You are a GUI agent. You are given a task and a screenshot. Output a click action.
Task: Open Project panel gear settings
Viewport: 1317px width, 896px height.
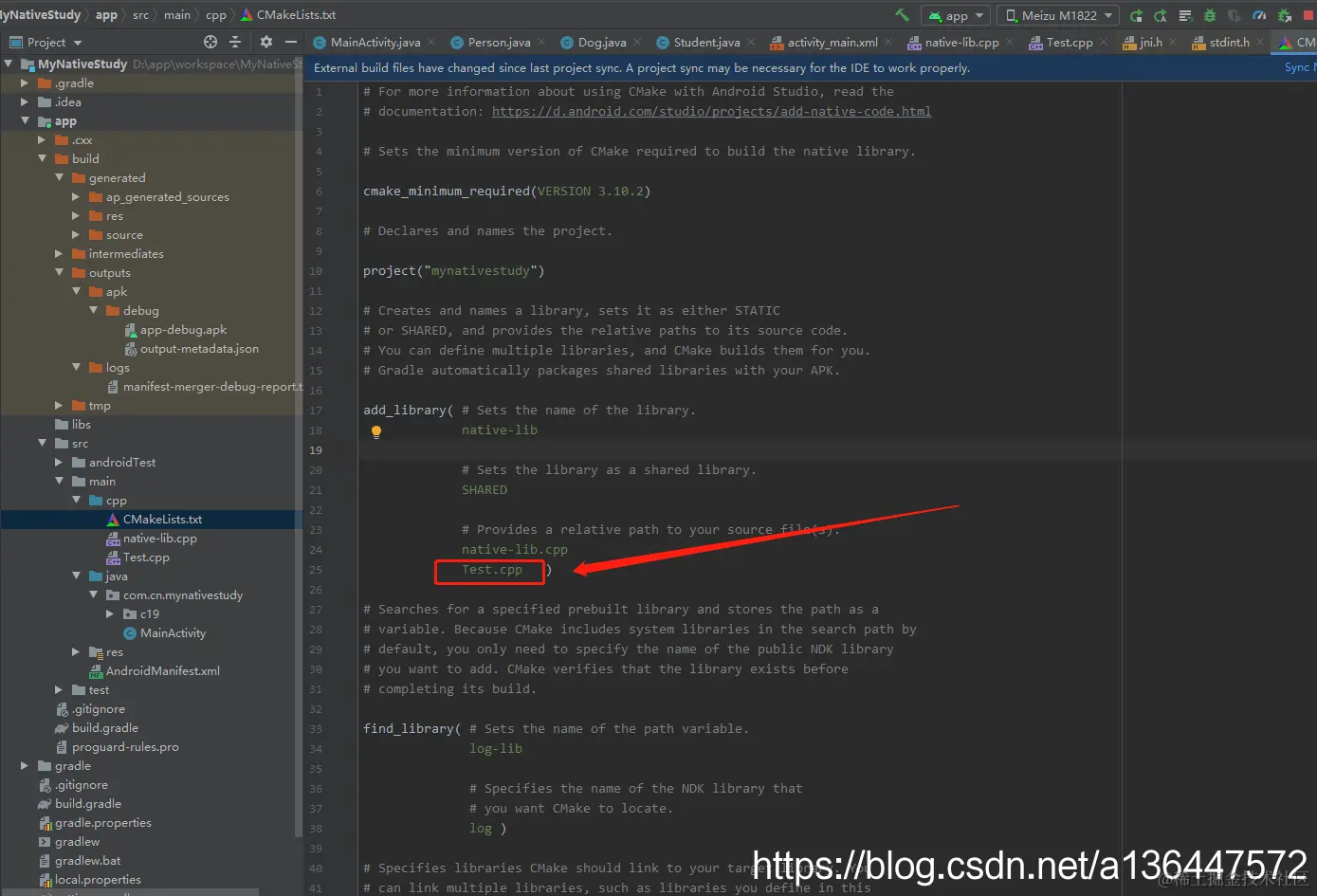(x=265, y=42)
